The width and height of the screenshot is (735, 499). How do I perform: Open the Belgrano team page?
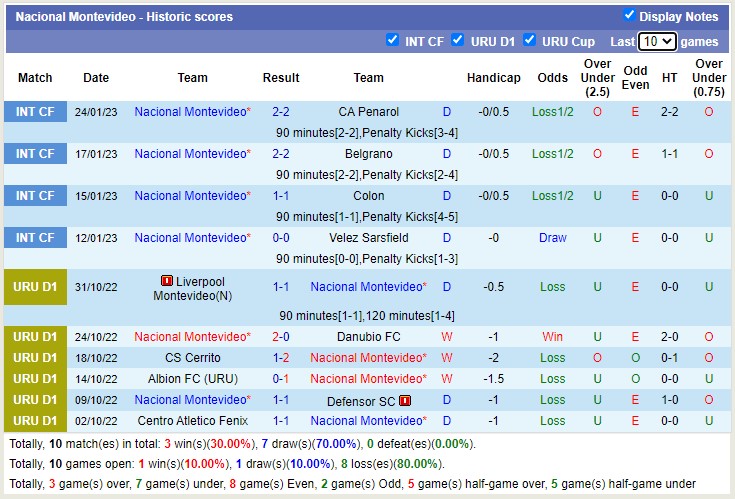[x=368, y=154]
